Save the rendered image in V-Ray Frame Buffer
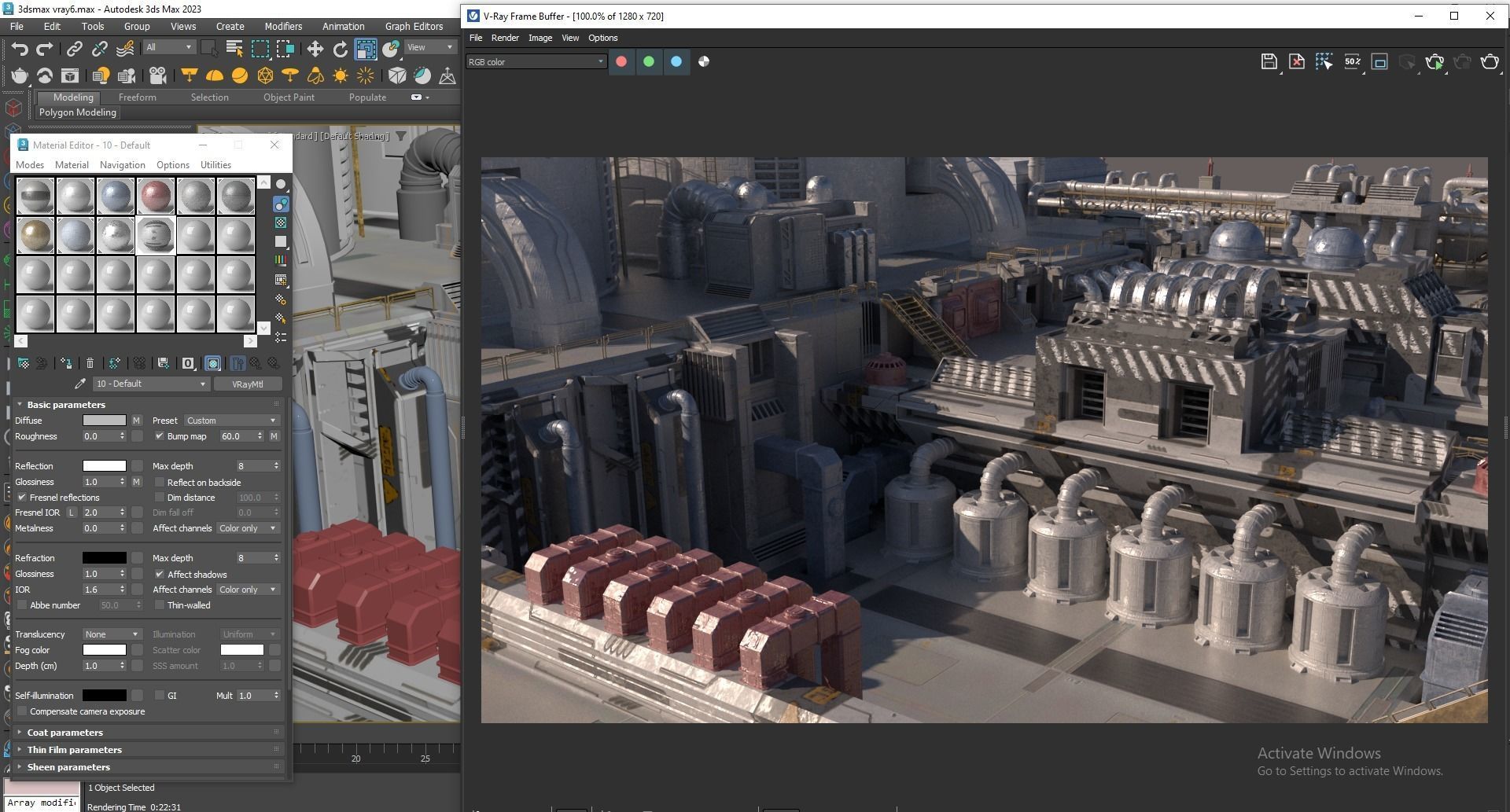 (x=1269, y=61)
